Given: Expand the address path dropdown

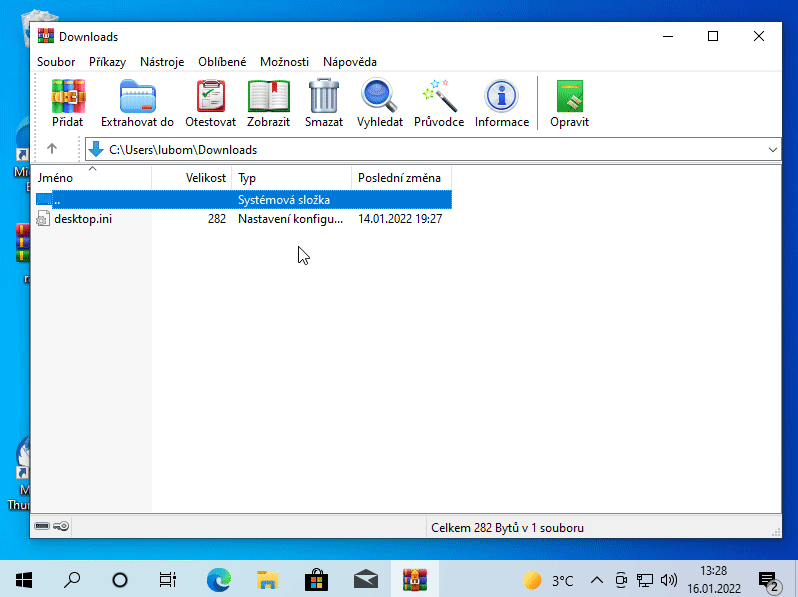Looking at the screenshot, I should (x=772, y=150).
